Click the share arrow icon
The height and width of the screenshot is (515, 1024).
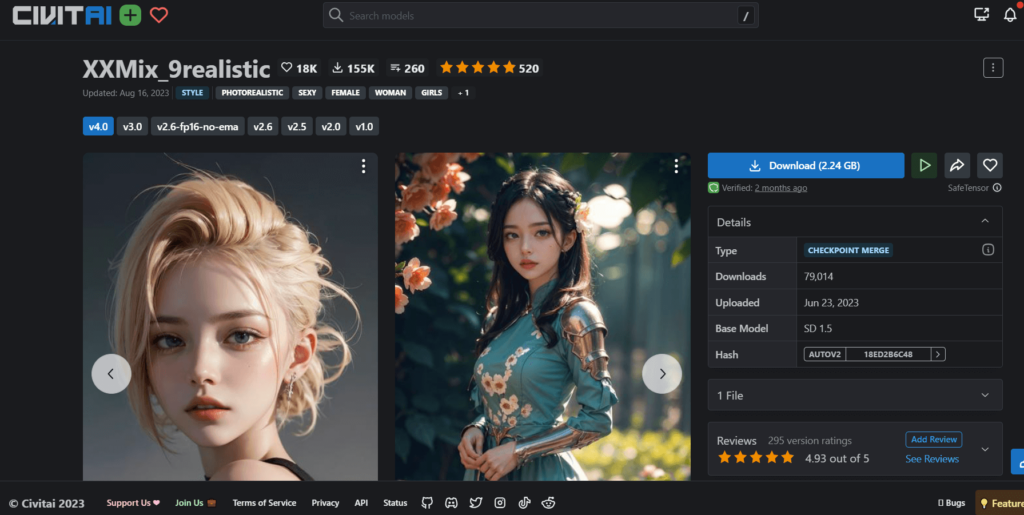(x=957, y=165)
